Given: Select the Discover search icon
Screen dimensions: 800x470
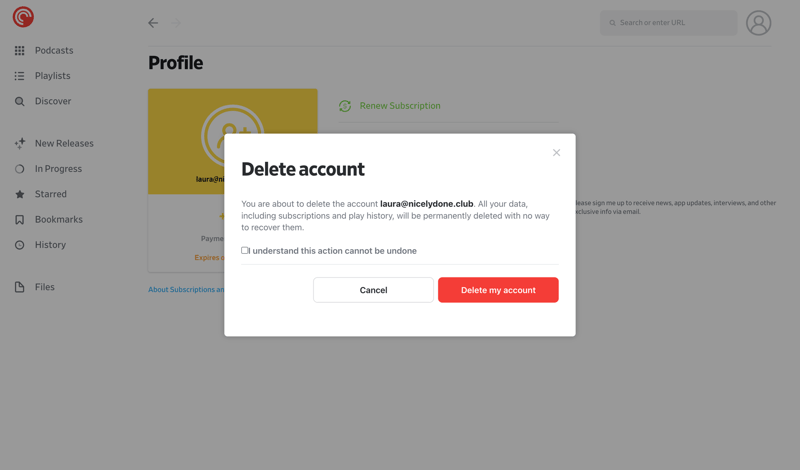Looking at the screenshot, I should [x=19, y=101].
